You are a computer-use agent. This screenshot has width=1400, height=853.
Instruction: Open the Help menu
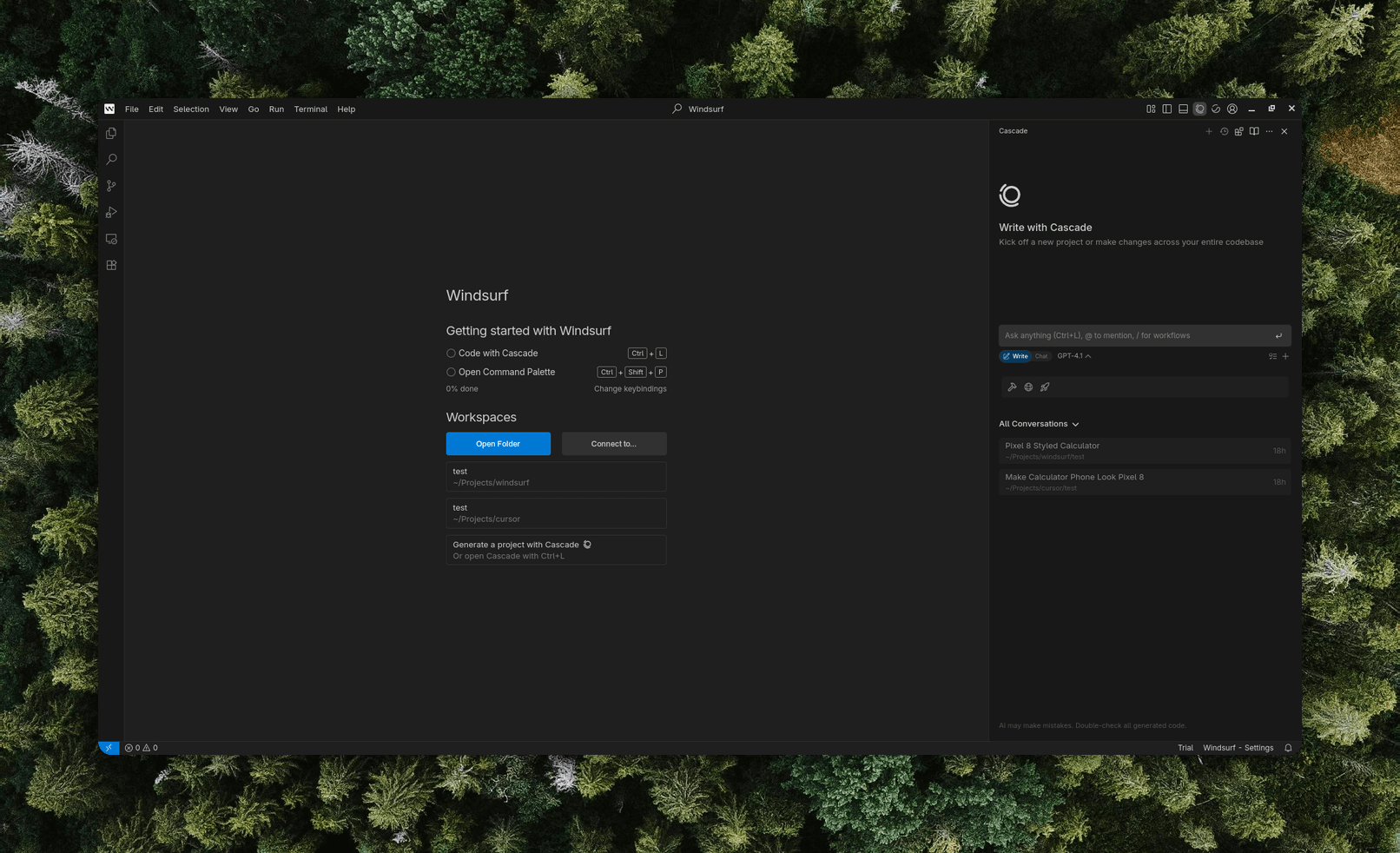pos(347,109)
